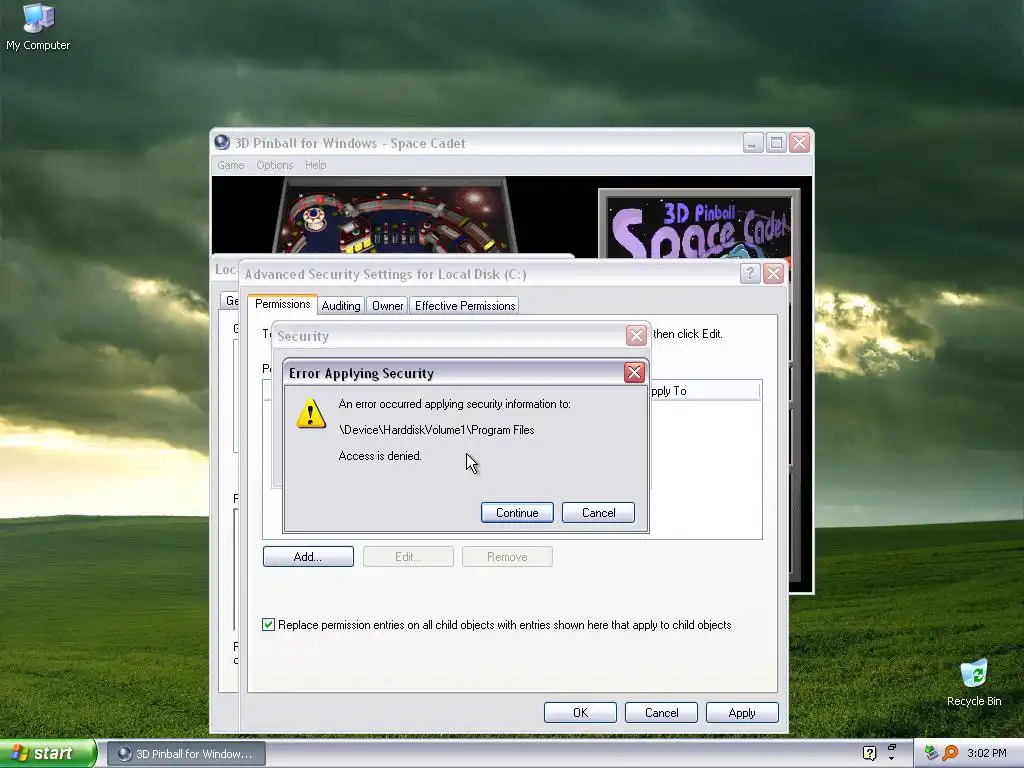Click the Add... button
Viewport: 1024px width, 768px height.
[308, 556]
